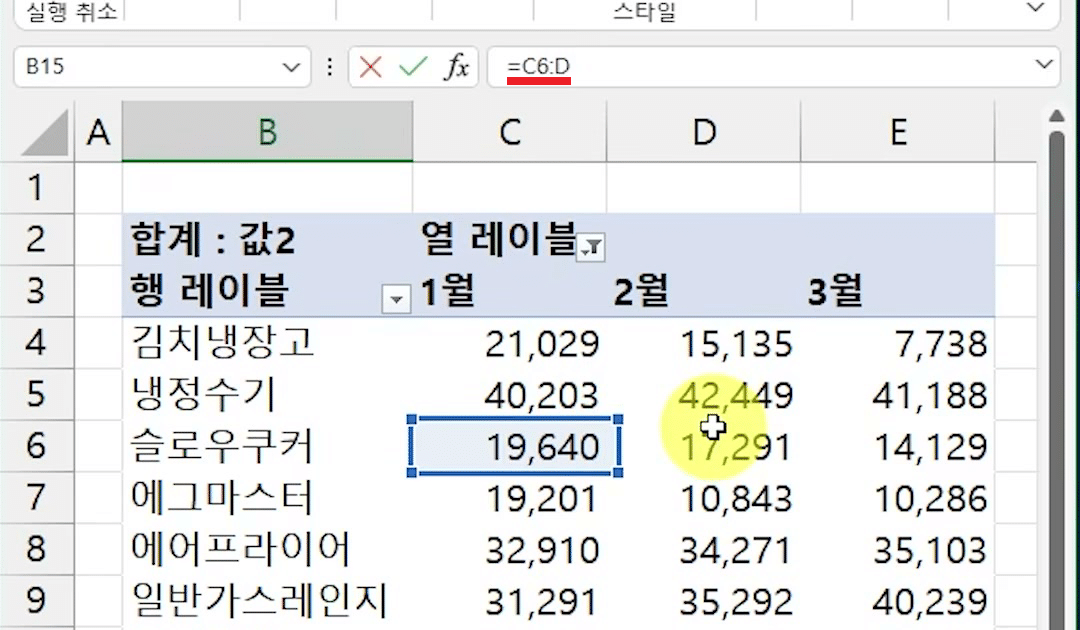This screenshot has height=630, width=1080.
Task: Click cell with value 32,910
Action: click(x=510, y=549)
